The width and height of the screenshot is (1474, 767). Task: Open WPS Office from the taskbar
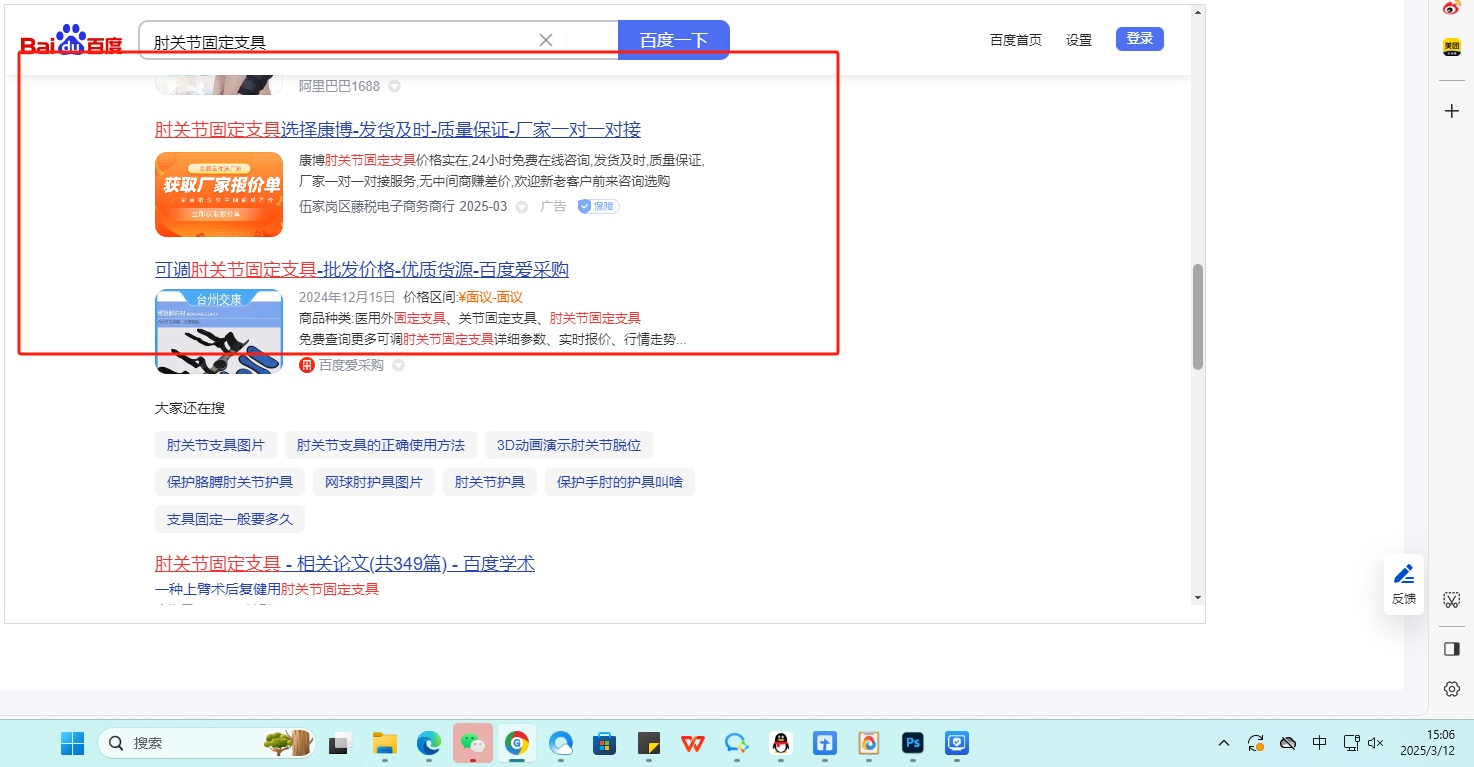click(692, 743)
